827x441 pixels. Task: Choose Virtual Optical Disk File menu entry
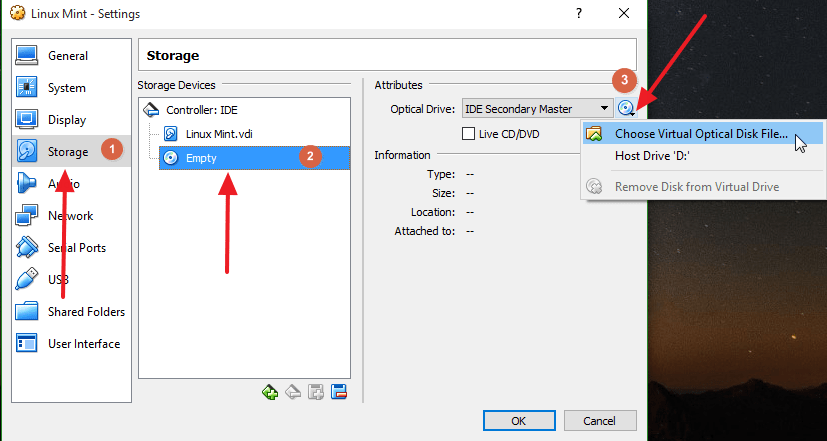tap(703, 134)
